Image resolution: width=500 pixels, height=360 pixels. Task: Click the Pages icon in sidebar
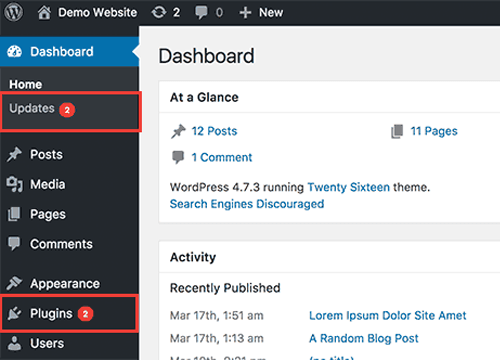coord(14,214)
